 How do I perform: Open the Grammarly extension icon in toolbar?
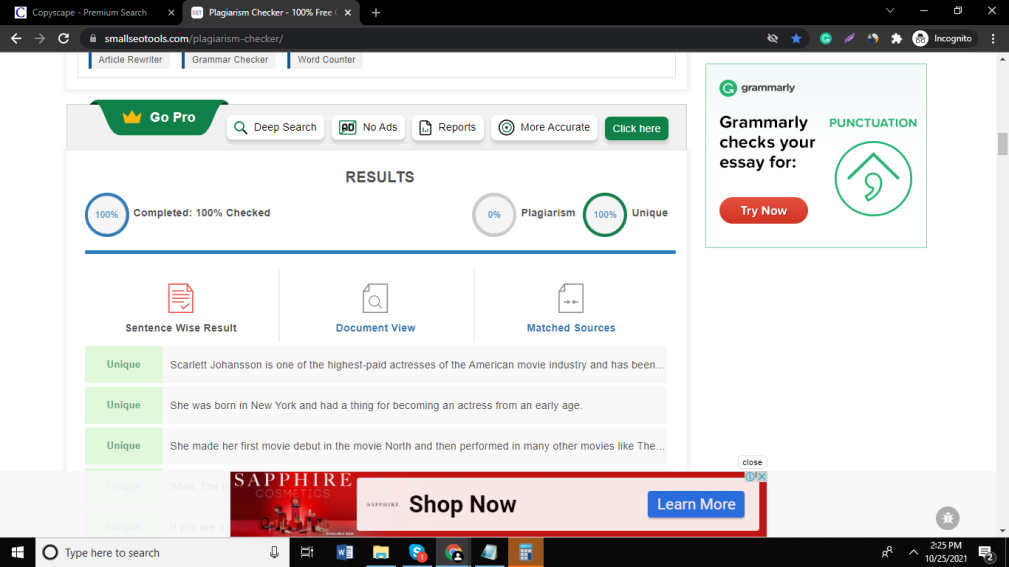[x=826, y=39]
